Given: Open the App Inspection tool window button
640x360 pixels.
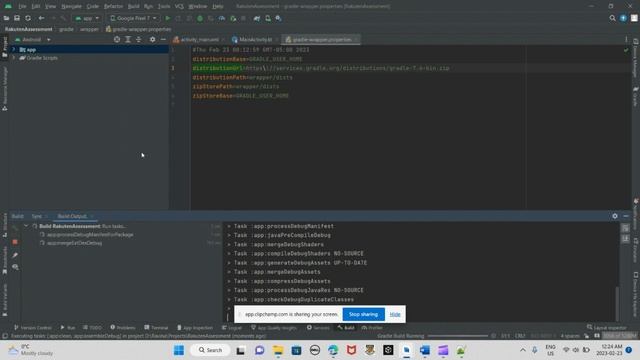Looking at the screenshot, I should click(x=195, y=327).
